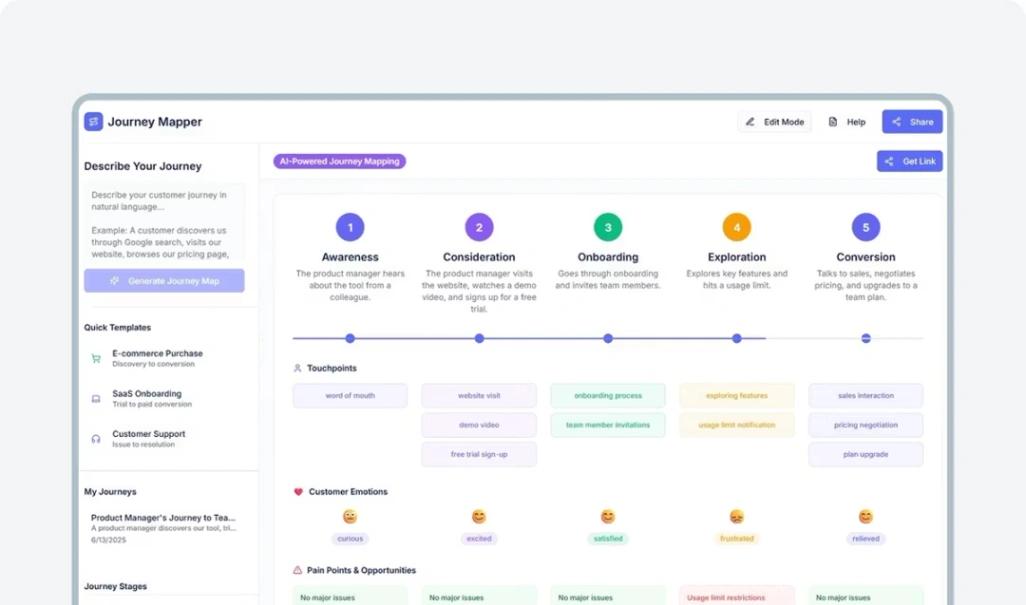
Task: Click the Journey Mapper logo icon
Action: 94,122
